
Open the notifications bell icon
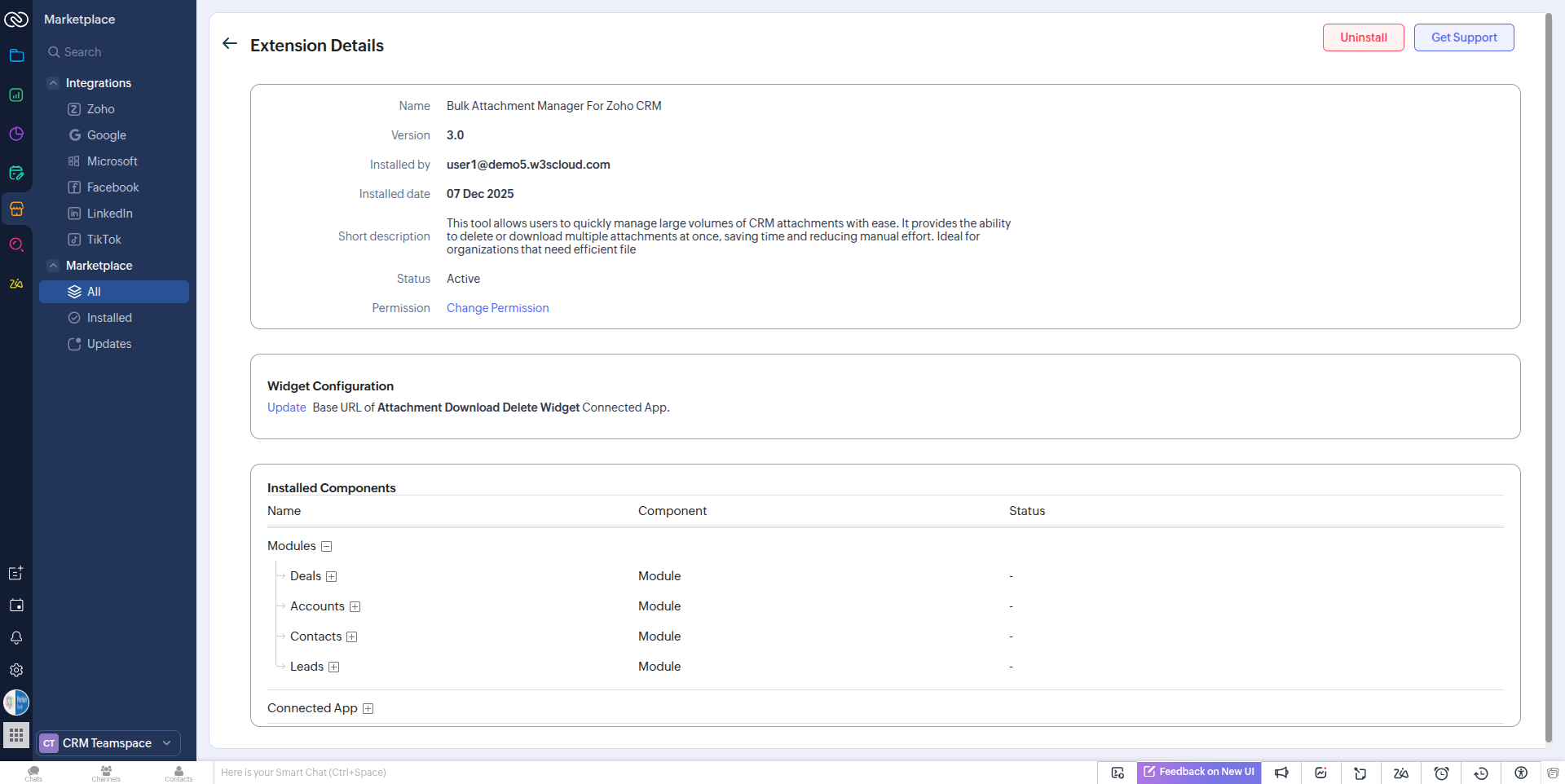(x=16, y=638)
